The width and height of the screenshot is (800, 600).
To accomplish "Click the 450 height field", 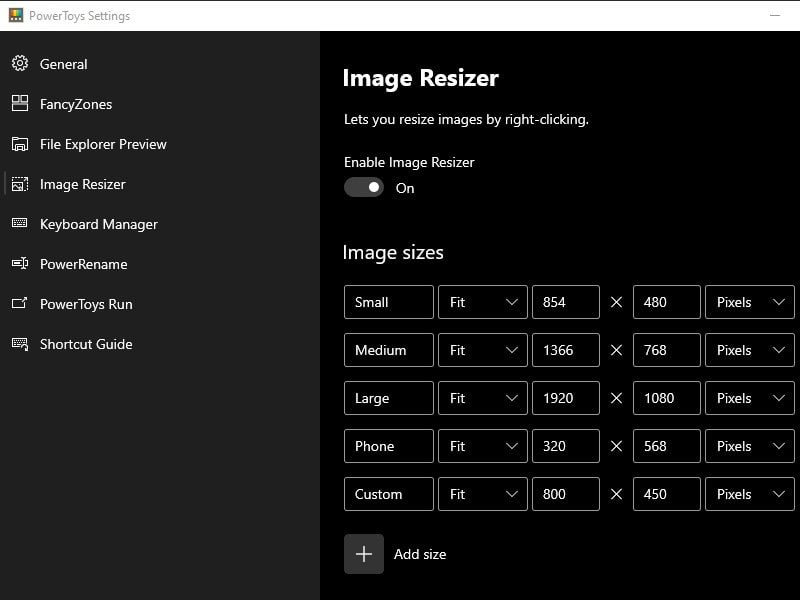I will [667, 494].
